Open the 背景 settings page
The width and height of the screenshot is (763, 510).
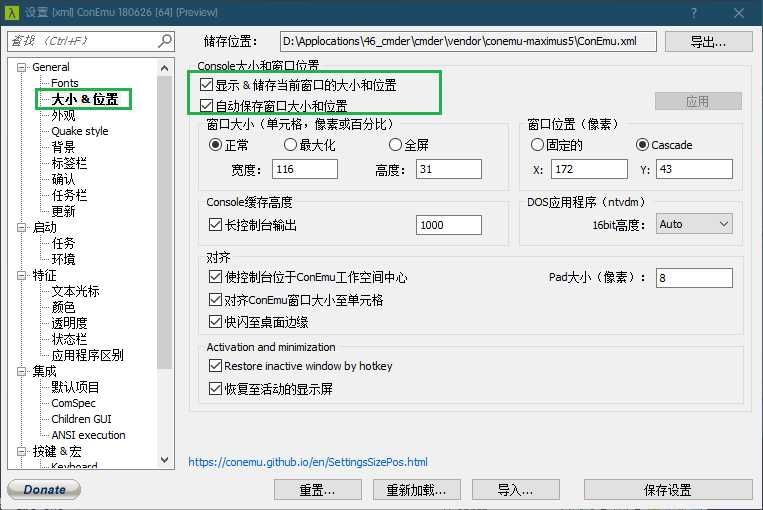[63, 147]
